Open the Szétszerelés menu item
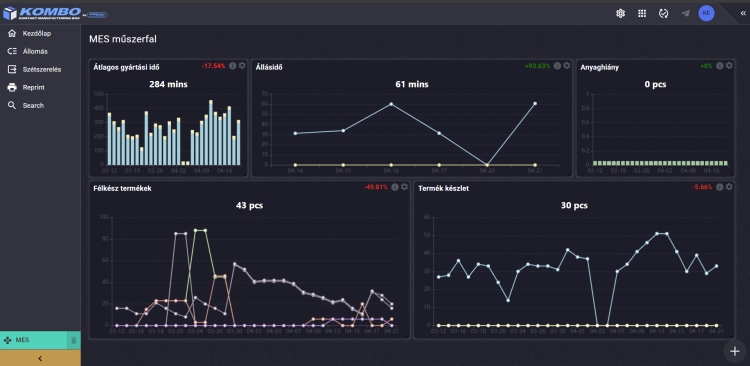Screen dimensions: 750x366 (x=40, y=69)
